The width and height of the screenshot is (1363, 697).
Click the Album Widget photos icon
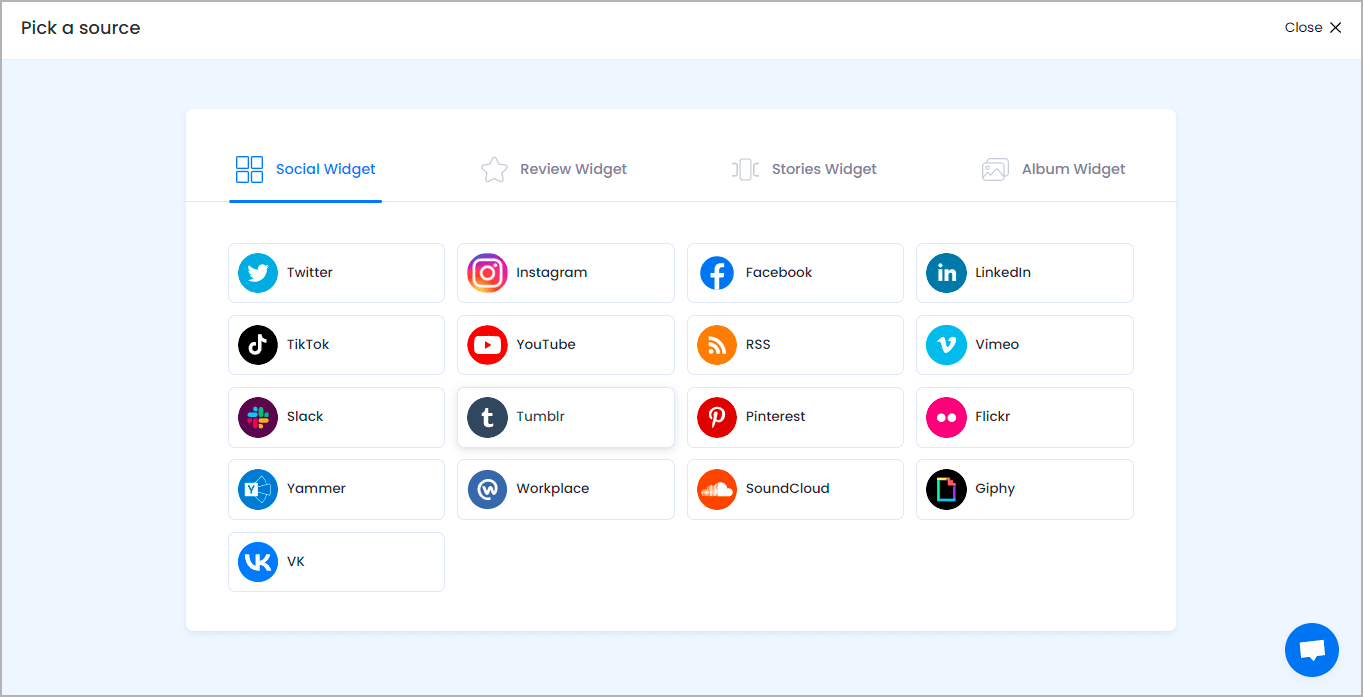[995, 169]
